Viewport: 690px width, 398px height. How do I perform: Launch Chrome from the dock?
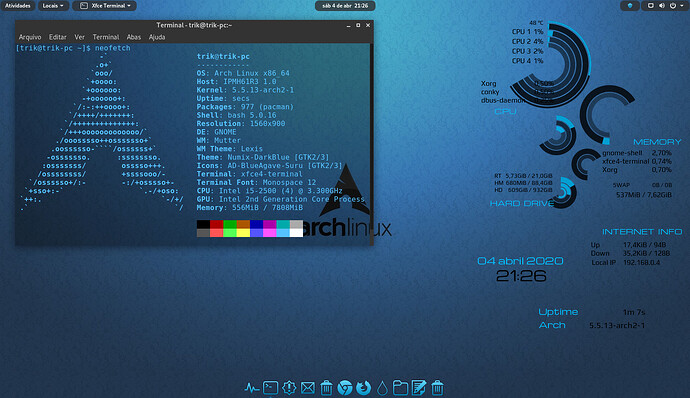[345, 388]
